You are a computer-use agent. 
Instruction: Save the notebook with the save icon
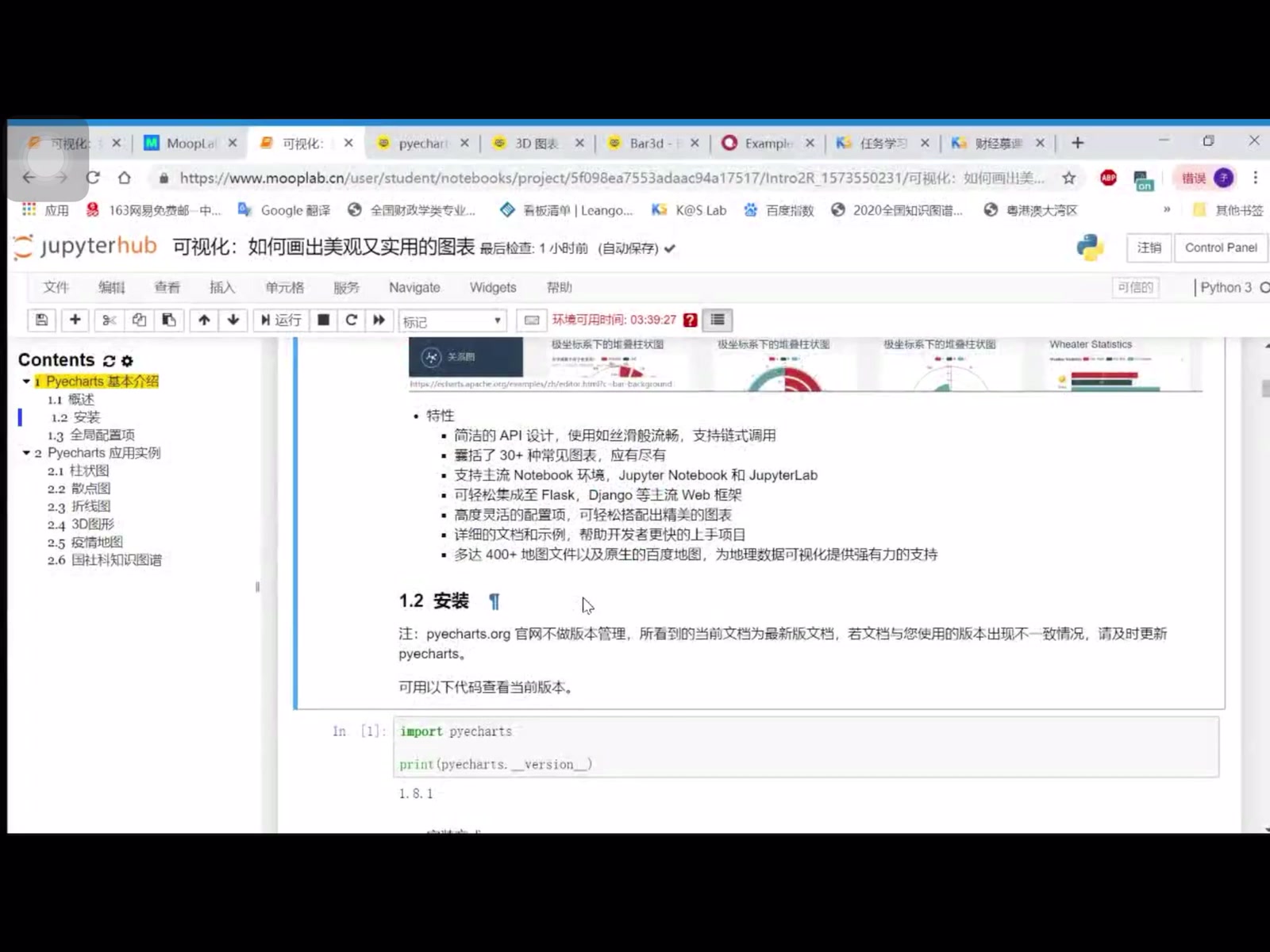pos(41,320)
